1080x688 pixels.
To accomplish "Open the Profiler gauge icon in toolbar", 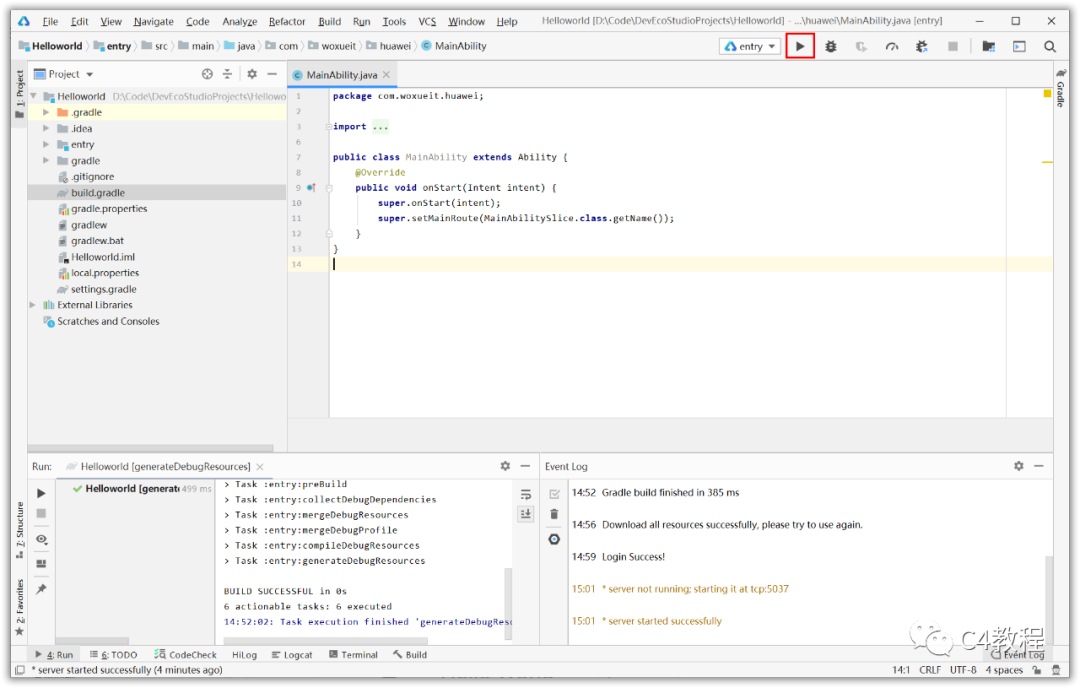I will pyautogui.click(x=892, y=46).
